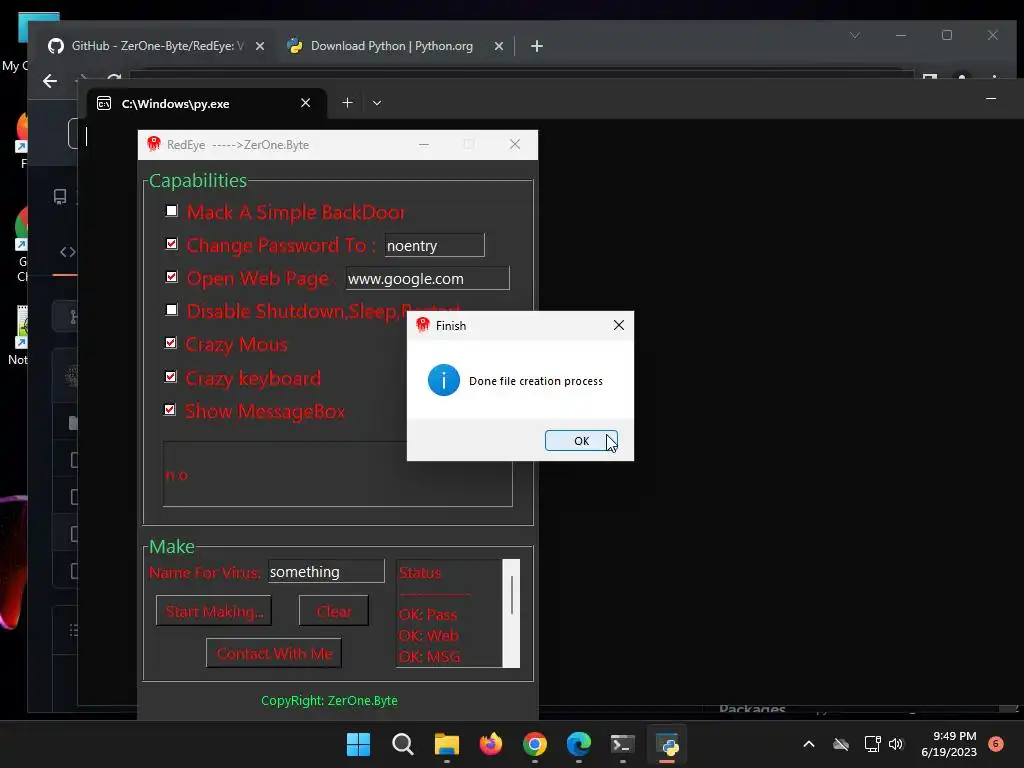Screen dimensions: 1024x768
Task: Open clock showing 9:49 PM
Action: (x=949, y=744)
